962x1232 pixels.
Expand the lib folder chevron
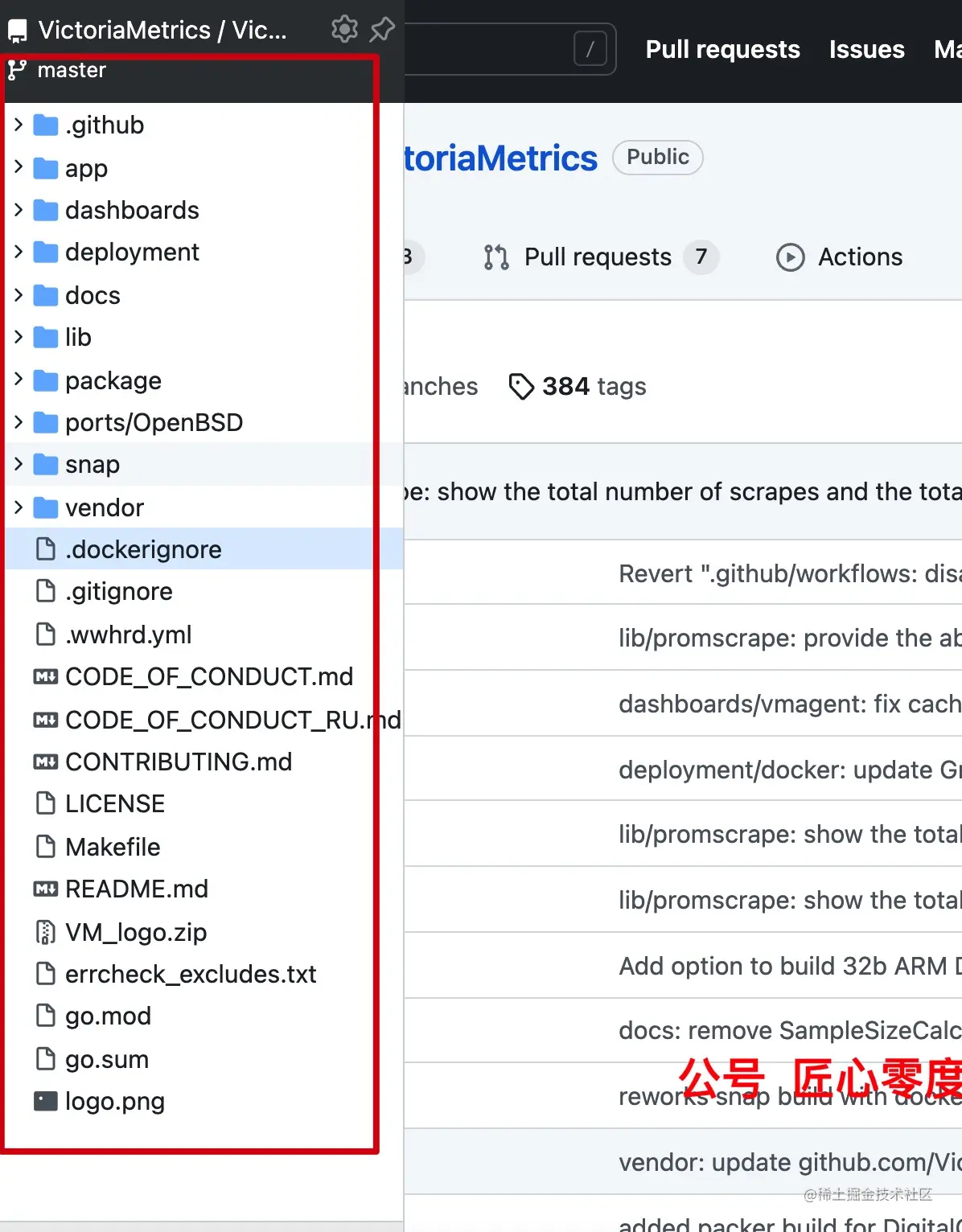(x=18, y=336)
